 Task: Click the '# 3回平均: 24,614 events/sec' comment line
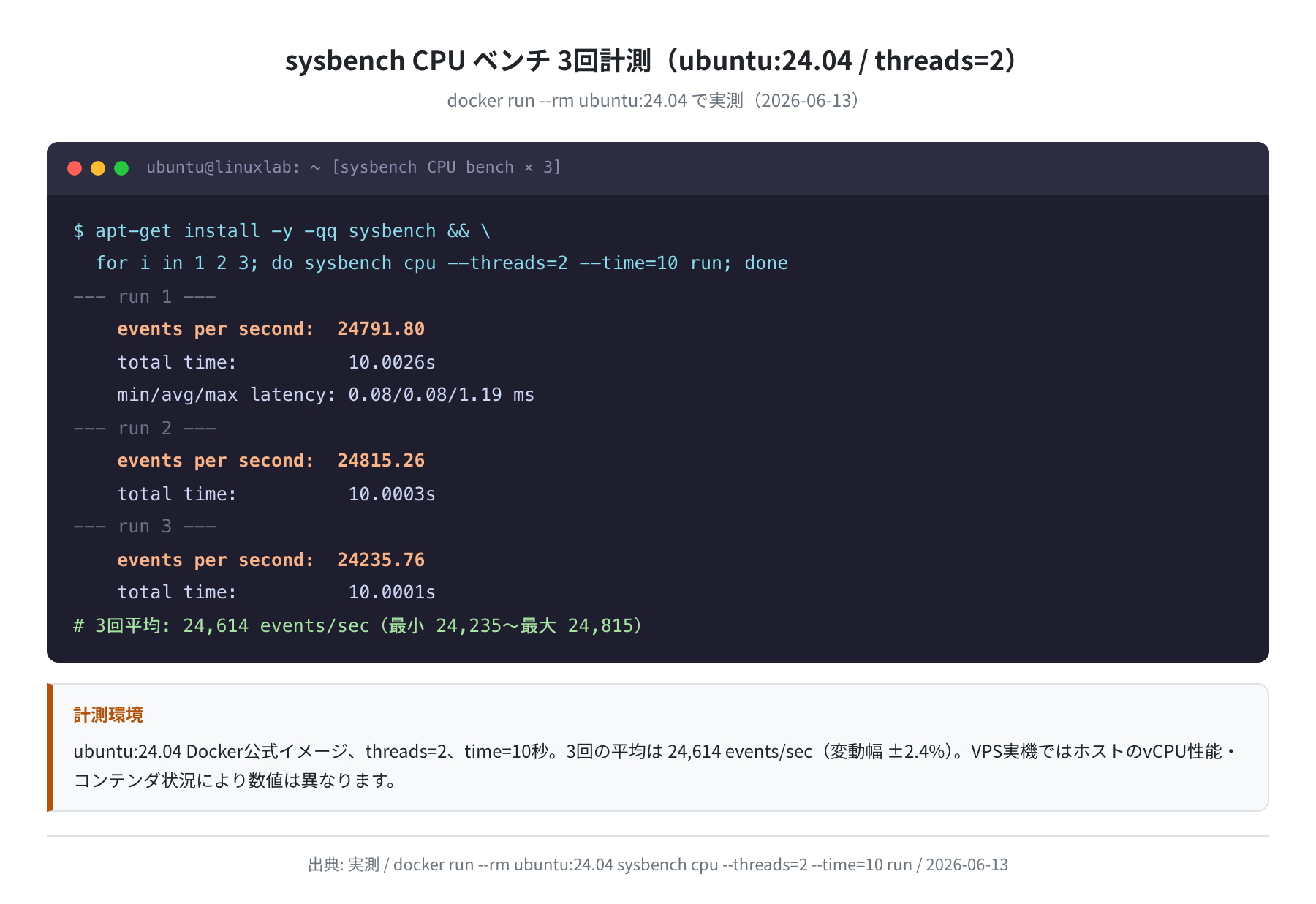[x=358, y=626]
